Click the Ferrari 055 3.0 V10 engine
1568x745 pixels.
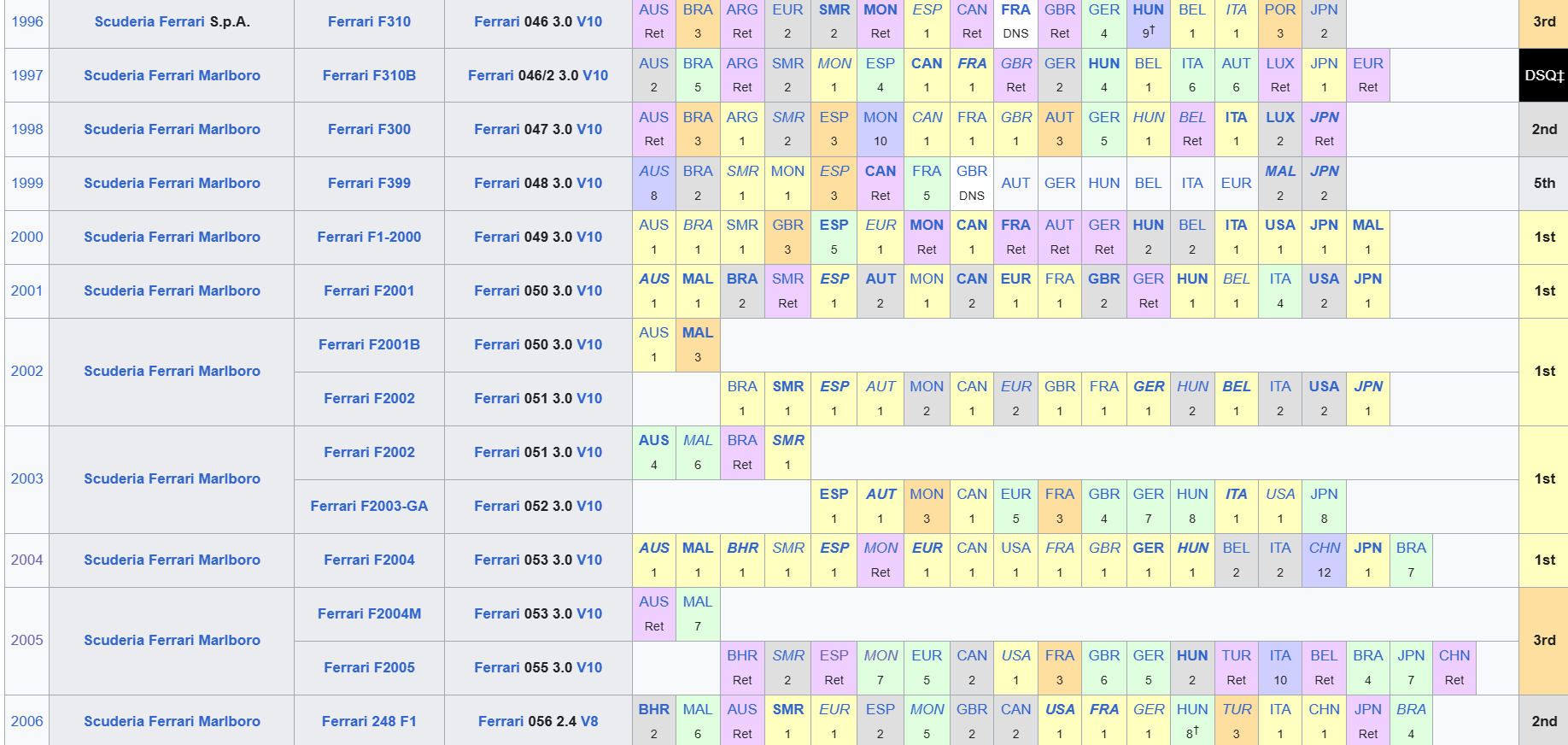click(538, 667)
